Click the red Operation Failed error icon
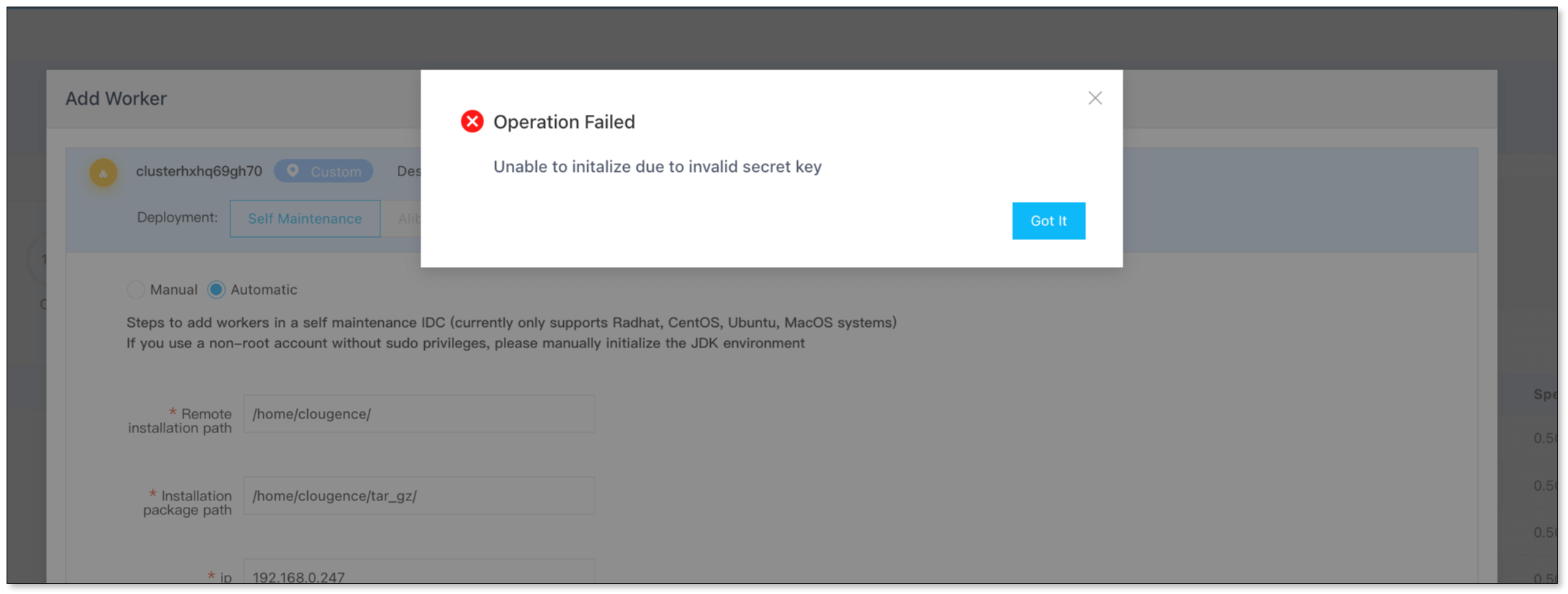The image size is (1568, 594). (472, 121)
